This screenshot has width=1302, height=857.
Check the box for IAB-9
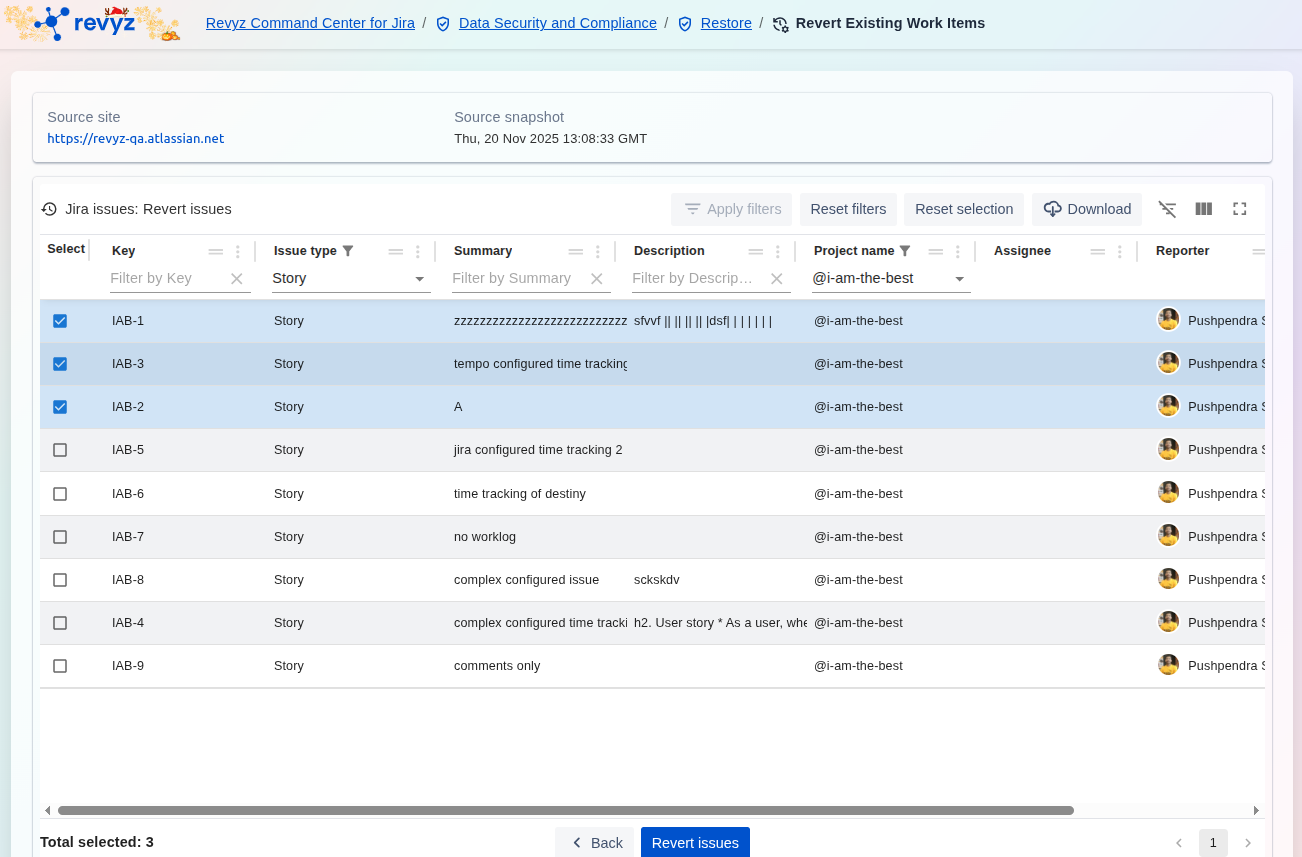60,666
